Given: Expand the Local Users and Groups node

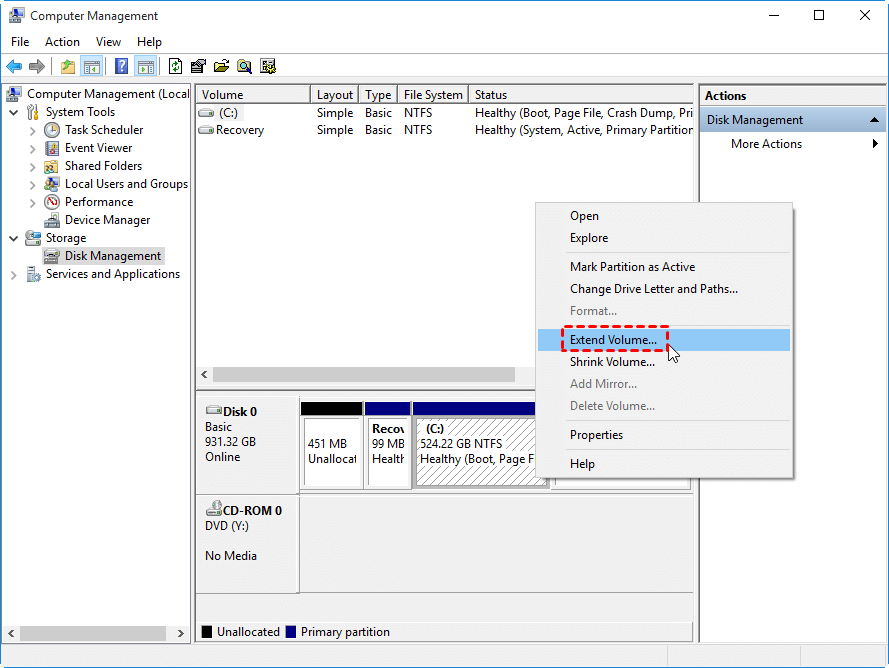Looking at the screenshot, I should coord(32,185).
